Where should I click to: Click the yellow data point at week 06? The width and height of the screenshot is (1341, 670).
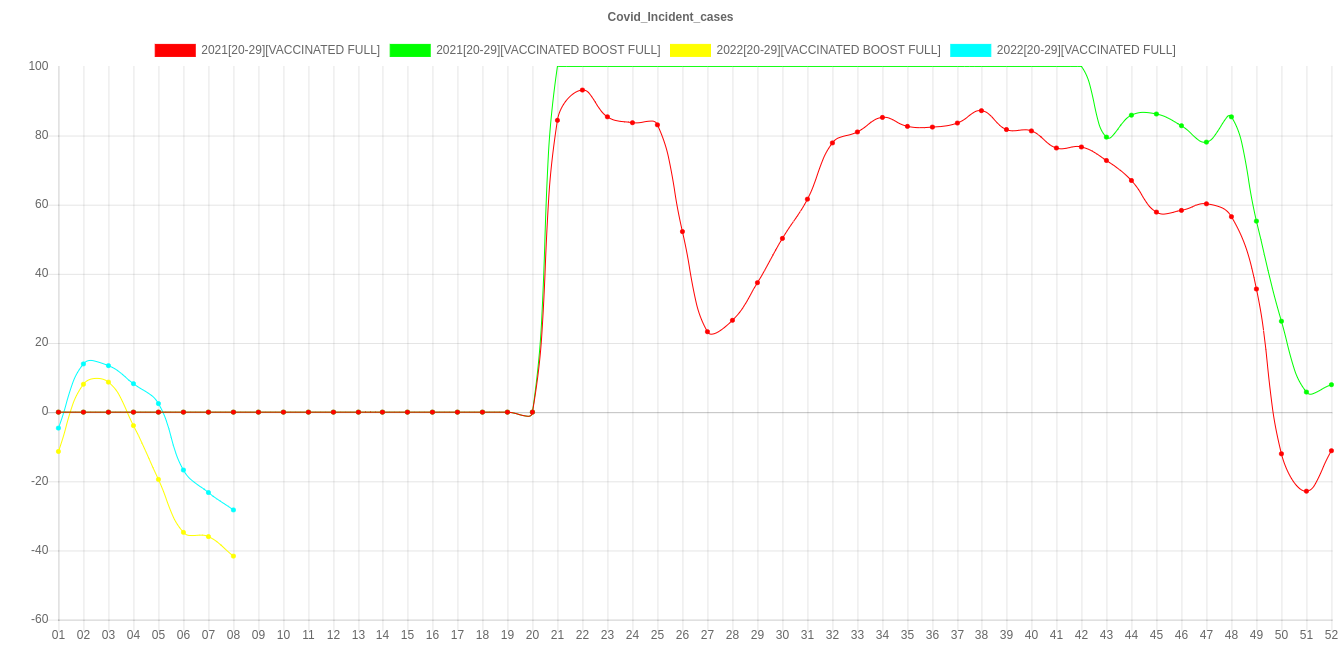[x=183, y=532]
